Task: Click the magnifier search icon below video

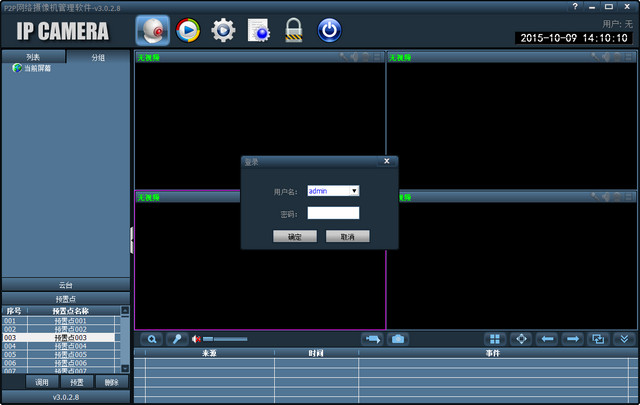Action: tap(152, 339)
